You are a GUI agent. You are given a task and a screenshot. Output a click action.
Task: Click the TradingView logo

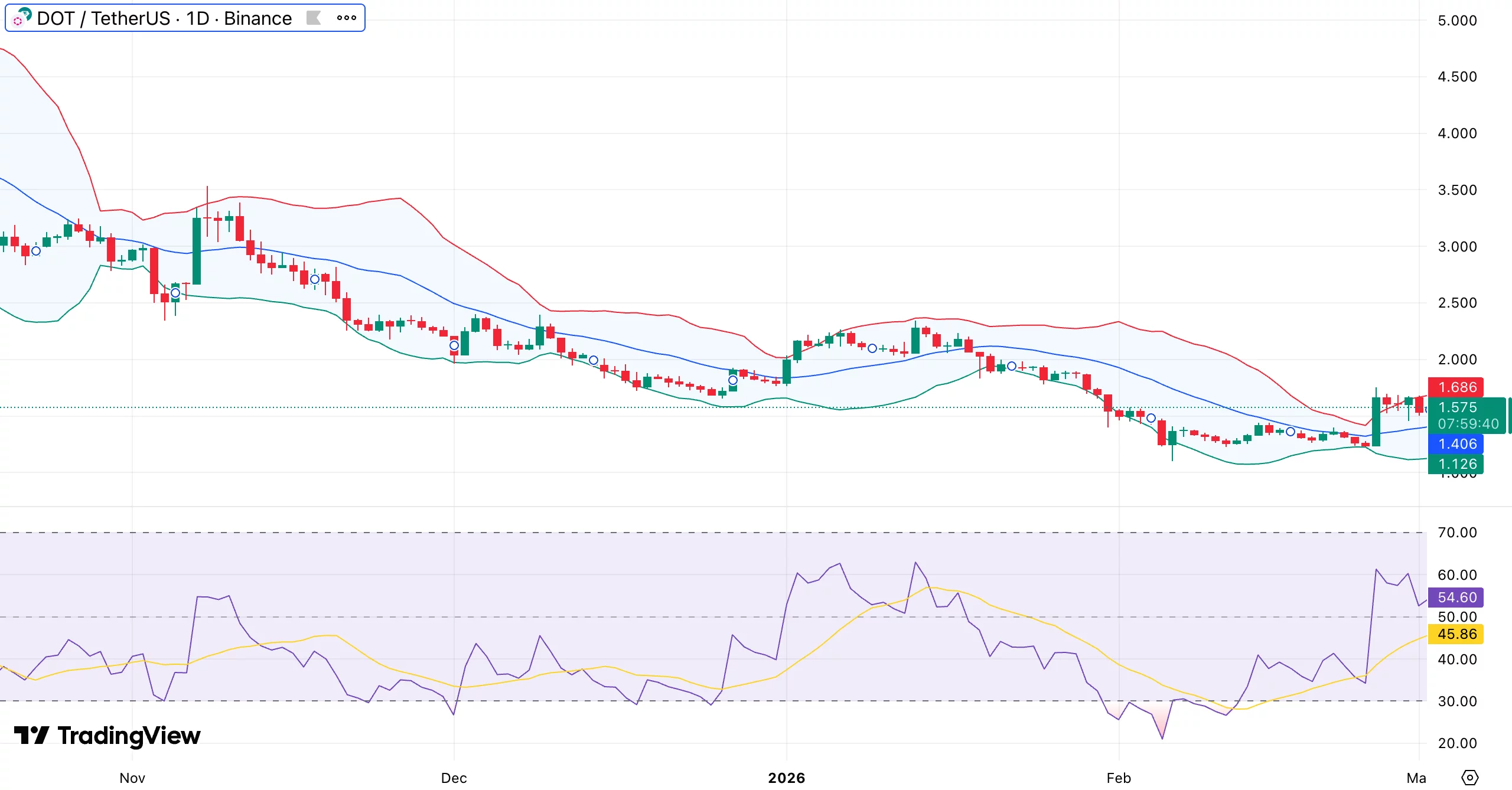109,736
